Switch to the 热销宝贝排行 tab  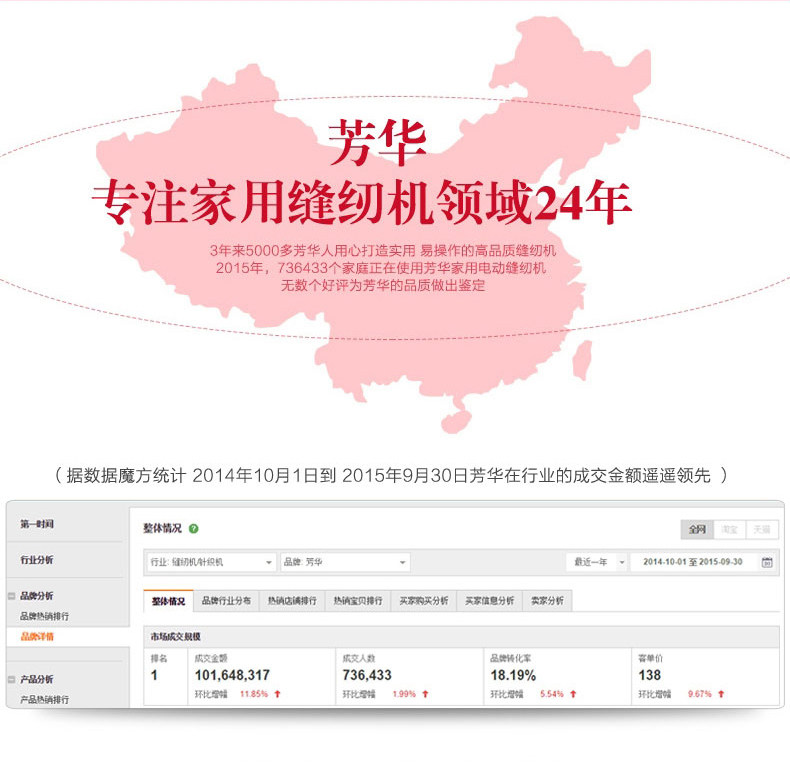tap(358, 601)
